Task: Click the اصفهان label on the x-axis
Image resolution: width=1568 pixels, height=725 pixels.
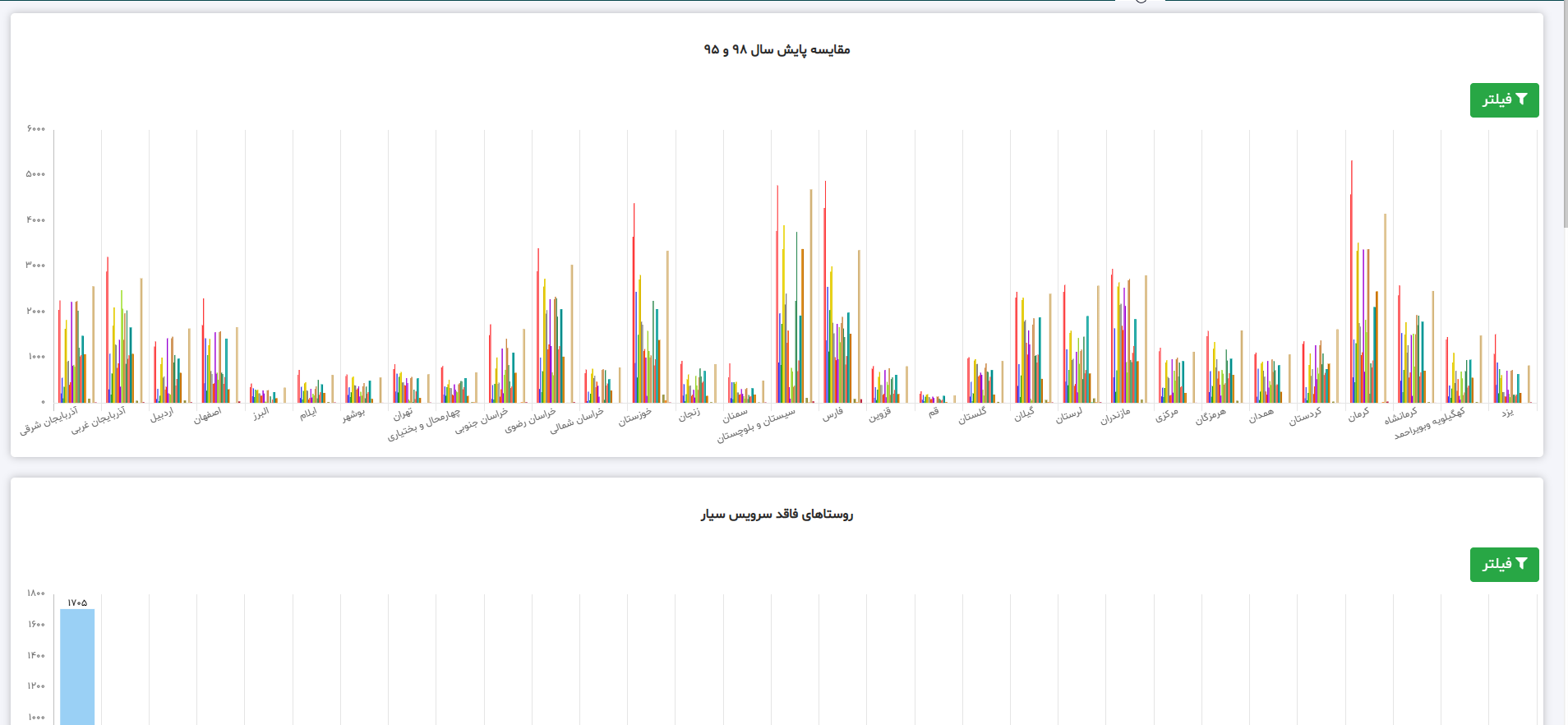Action: point(207,416)
